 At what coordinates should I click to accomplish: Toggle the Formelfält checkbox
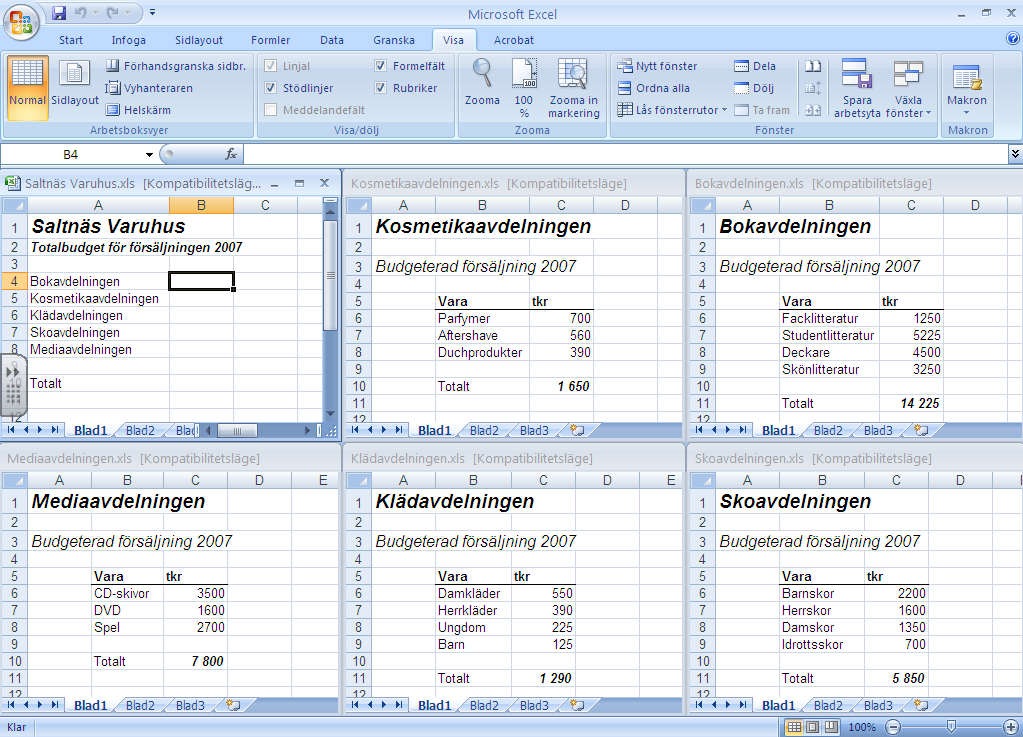(x=380, y=66)
